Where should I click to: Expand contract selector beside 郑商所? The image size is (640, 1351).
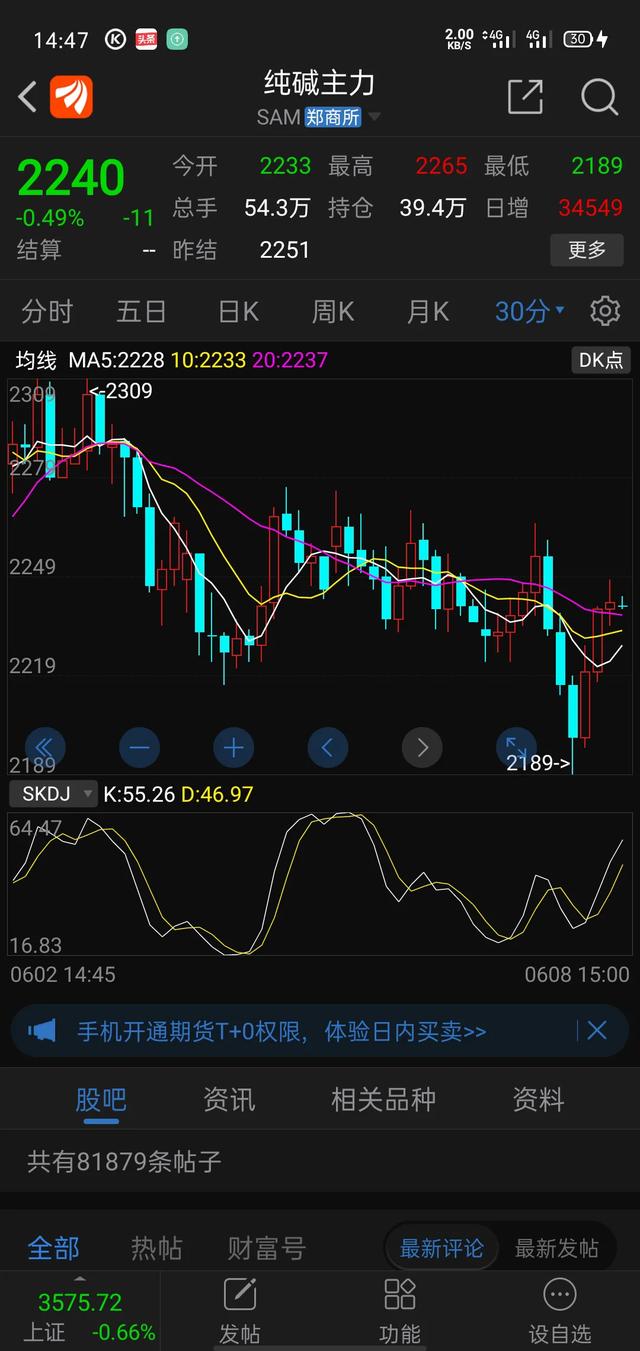tap(374, 117)
